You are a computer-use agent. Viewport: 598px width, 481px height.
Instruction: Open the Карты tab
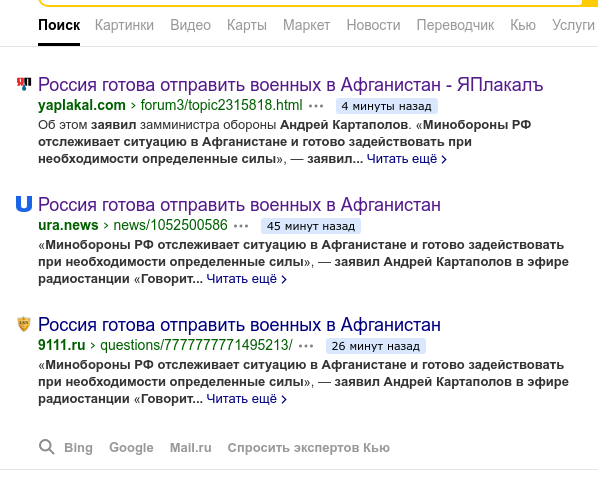click(247, 25)
